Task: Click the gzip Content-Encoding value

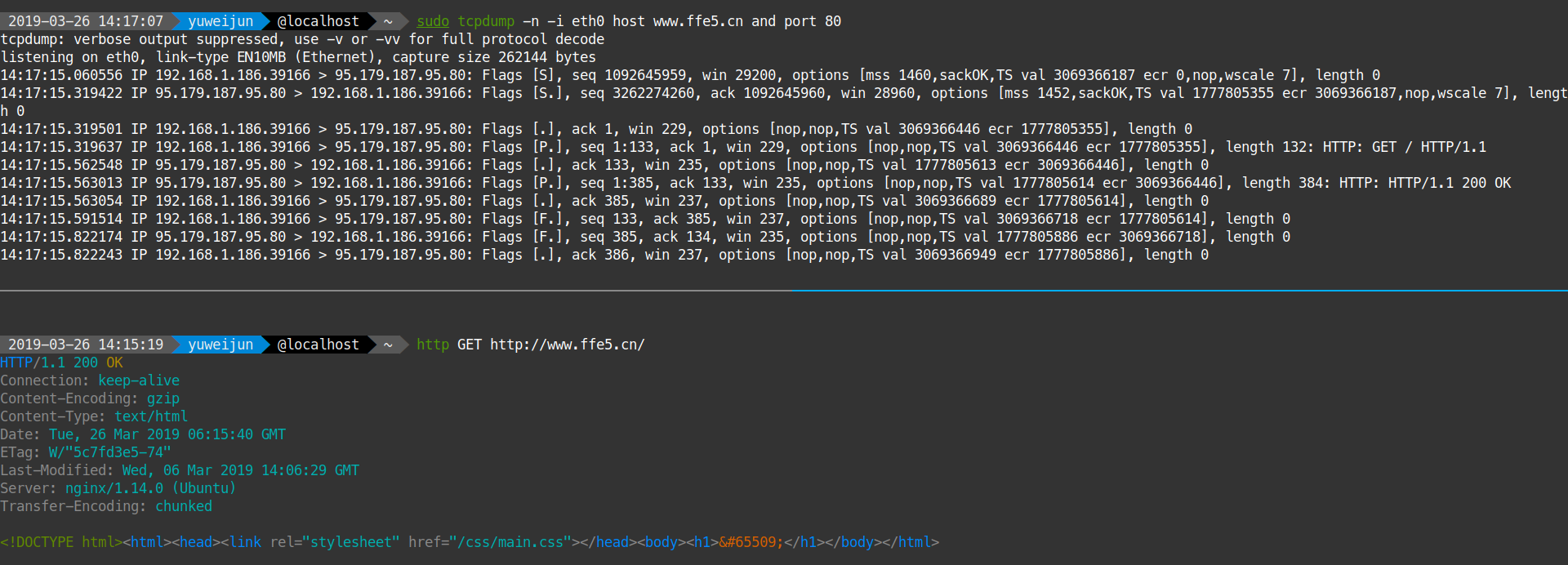Action: [x=163, y=398]
